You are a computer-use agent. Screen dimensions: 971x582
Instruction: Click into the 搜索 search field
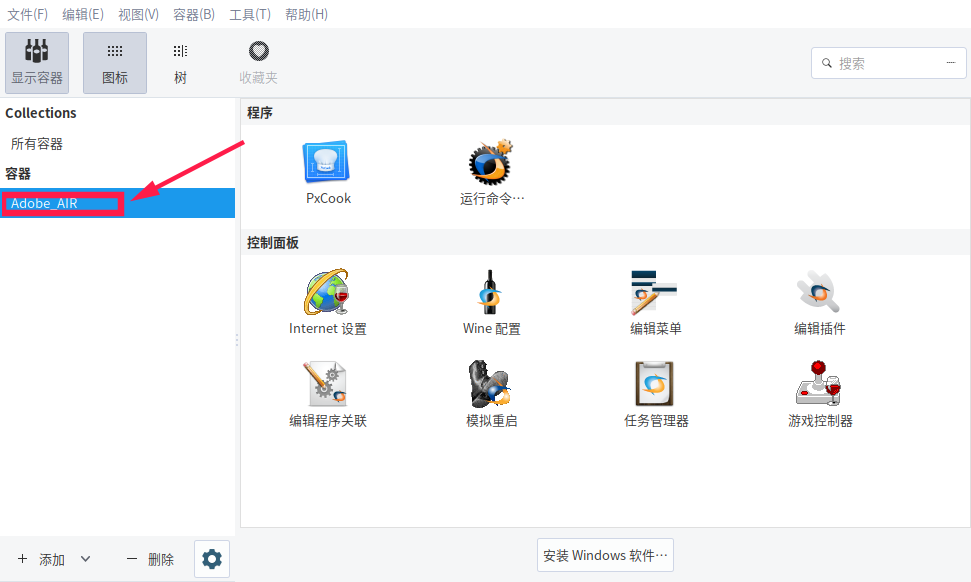coord(885,63)
